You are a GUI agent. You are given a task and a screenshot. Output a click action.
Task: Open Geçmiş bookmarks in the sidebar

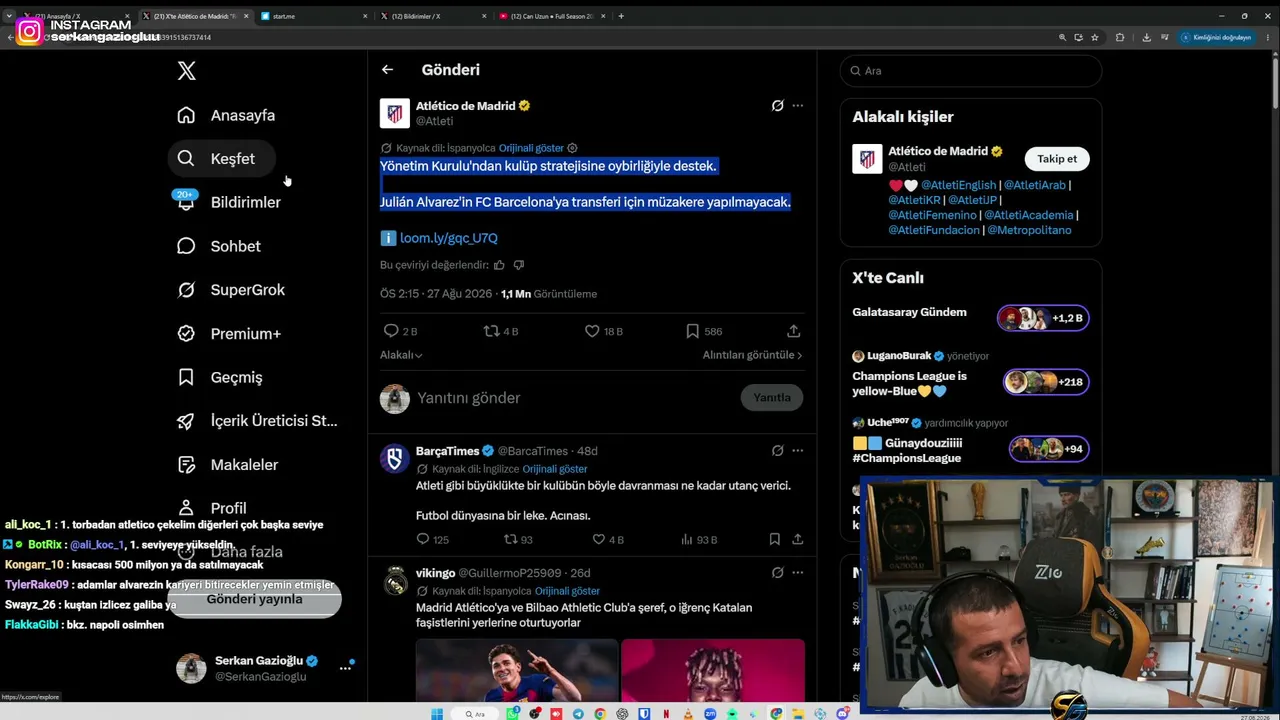(x=220, y=377)
